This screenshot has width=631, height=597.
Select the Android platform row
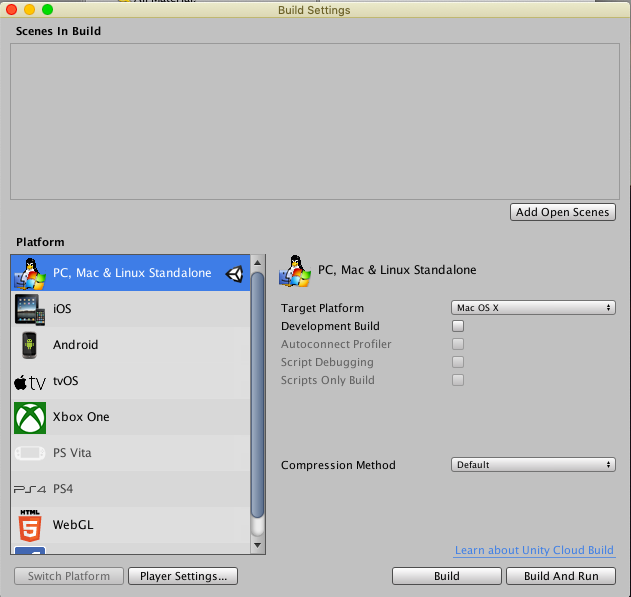[130, 345]
